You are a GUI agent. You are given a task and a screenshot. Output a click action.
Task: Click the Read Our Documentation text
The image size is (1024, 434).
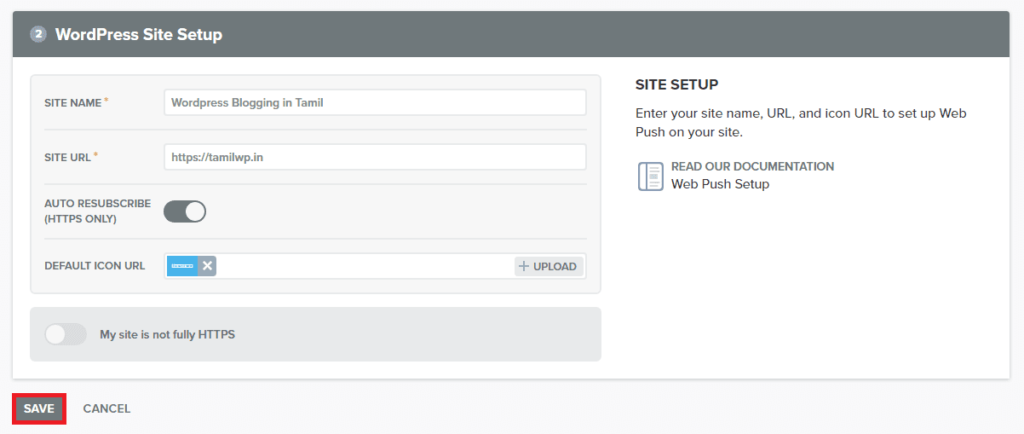click(752, 166)
